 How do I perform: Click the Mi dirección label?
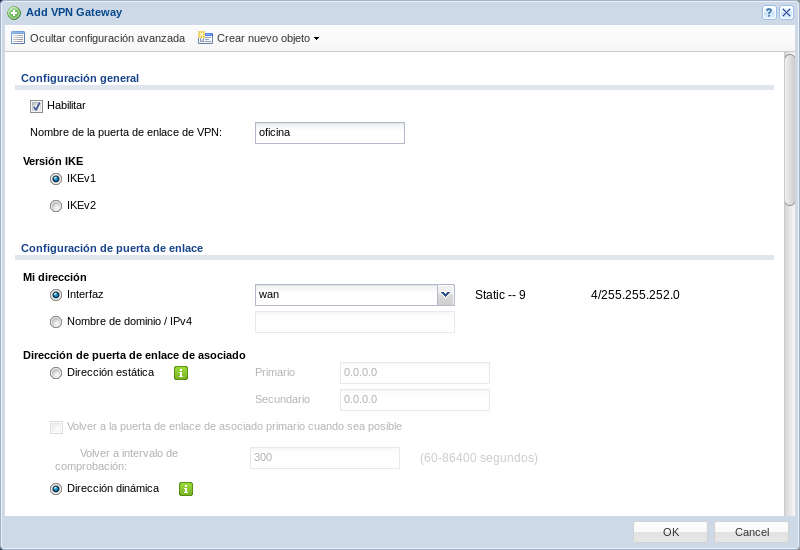click(55, 277)
